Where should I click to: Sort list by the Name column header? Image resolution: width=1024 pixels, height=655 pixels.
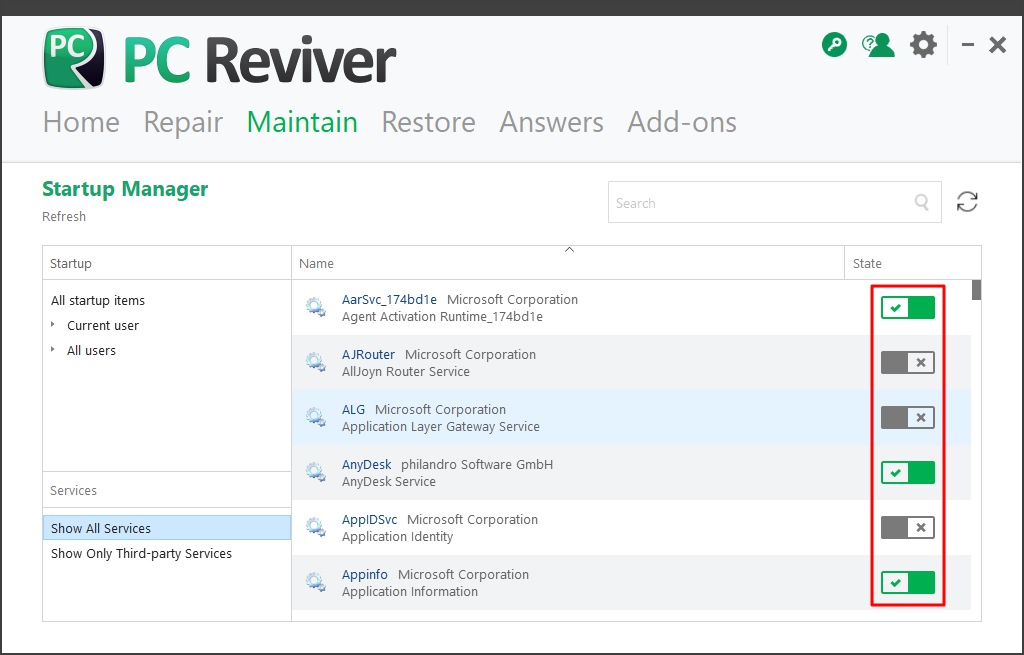(x=317, y=264)
